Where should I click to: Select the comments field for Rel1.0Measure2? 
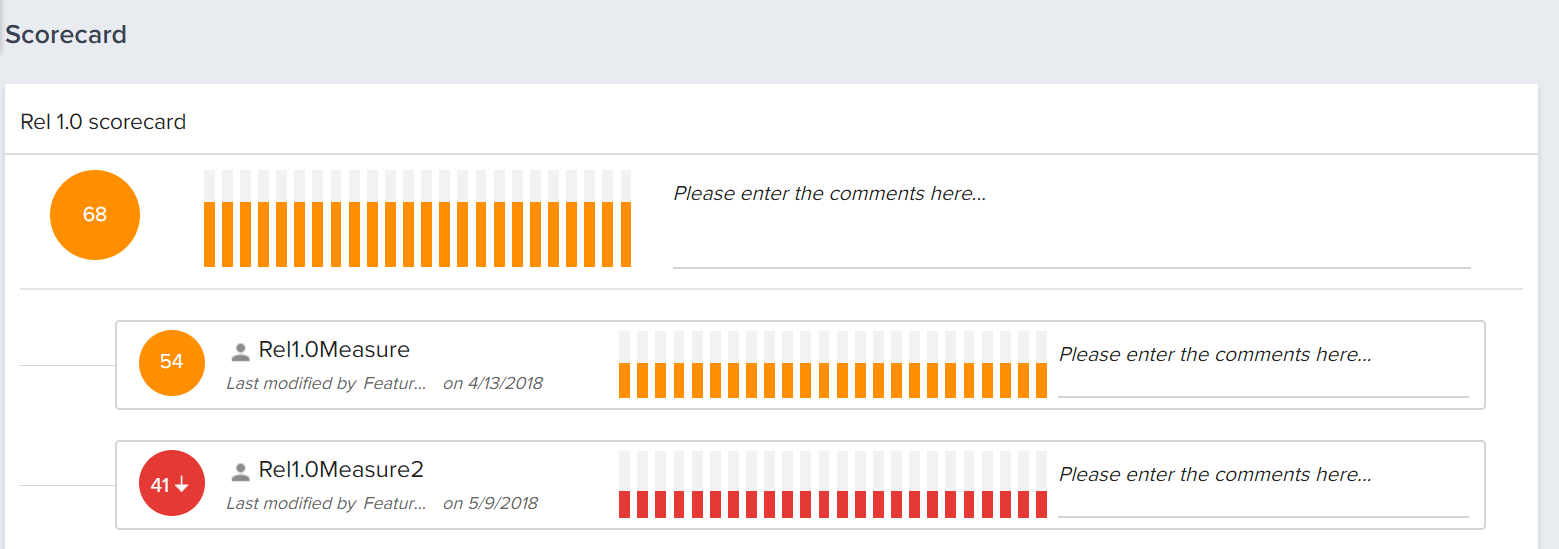[1263, 486]
